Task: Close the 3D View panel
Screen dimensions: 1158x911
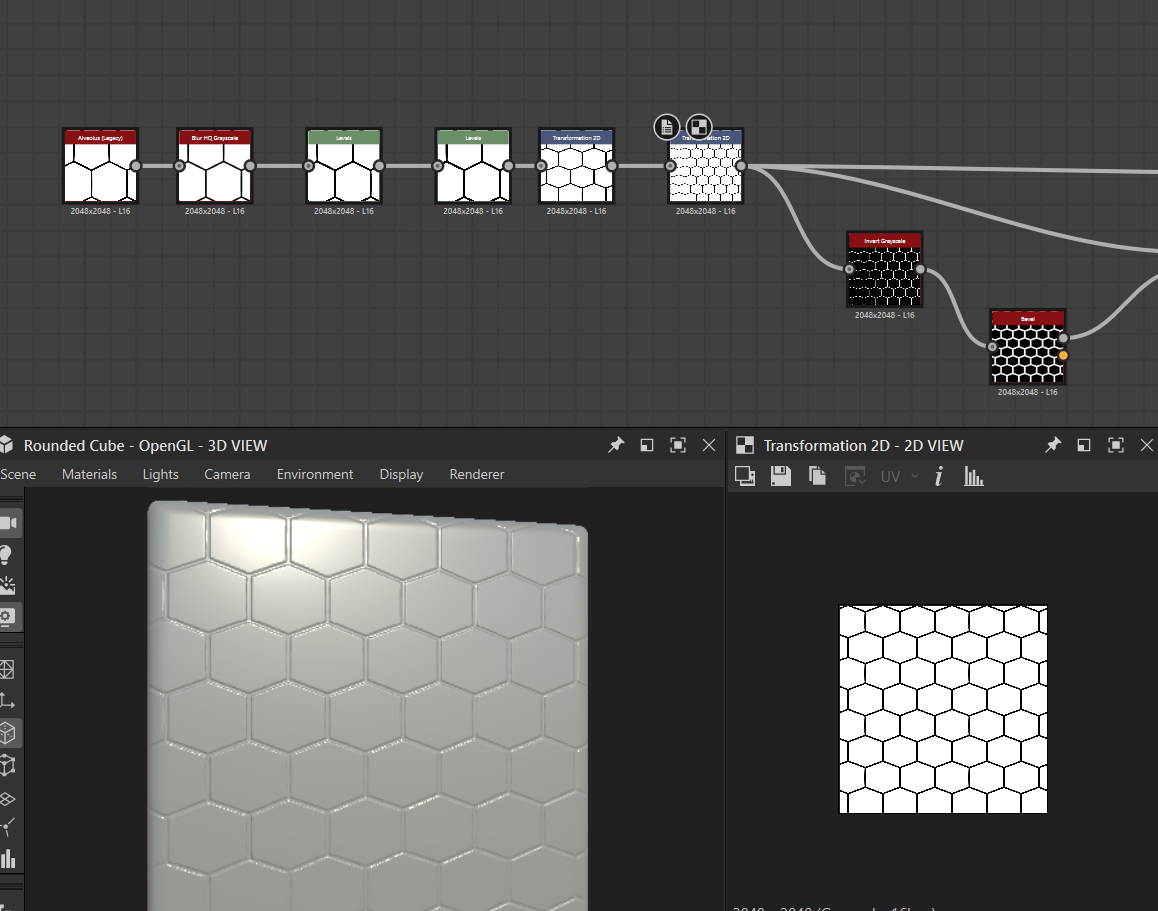Action: pyautogui.click(x=709, y=445)
